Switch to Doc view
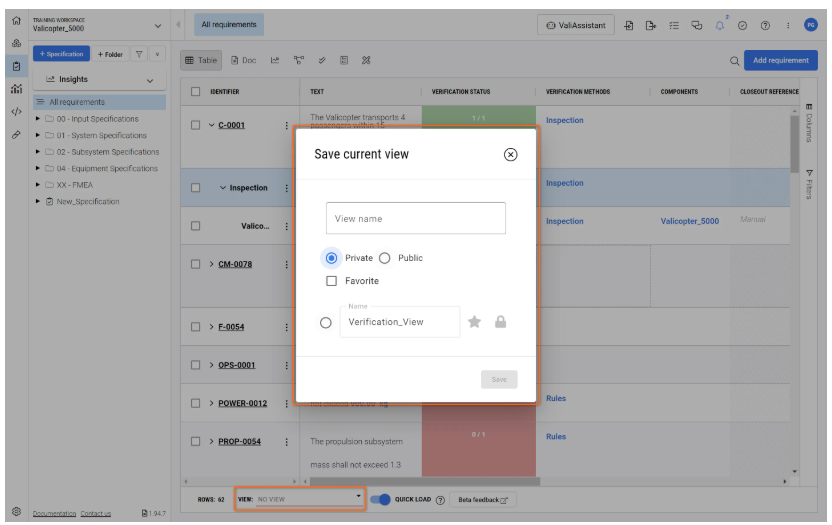The image size is (832, 525). [244, 61]
